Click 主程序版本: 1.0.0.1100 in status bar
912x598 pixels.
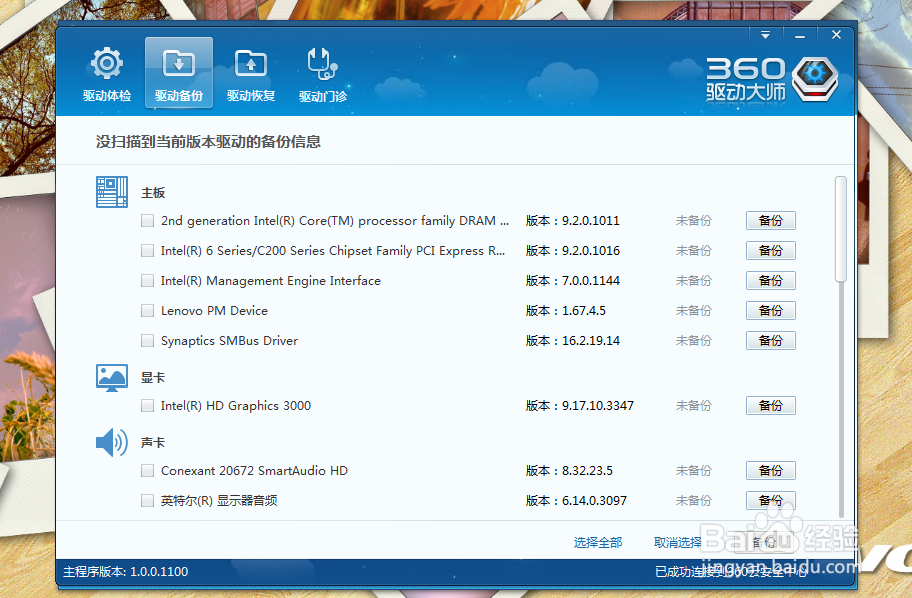coord(126,572)
